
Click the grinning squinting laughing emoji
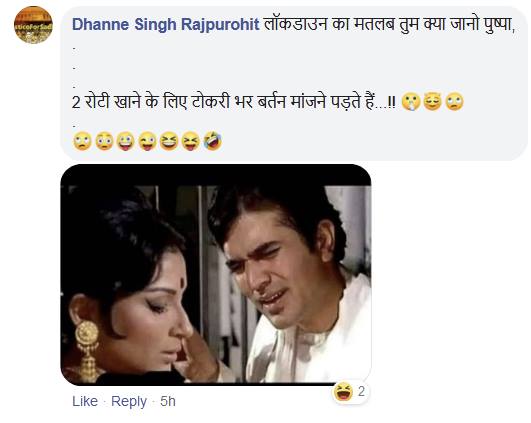(x=169, y=141)
